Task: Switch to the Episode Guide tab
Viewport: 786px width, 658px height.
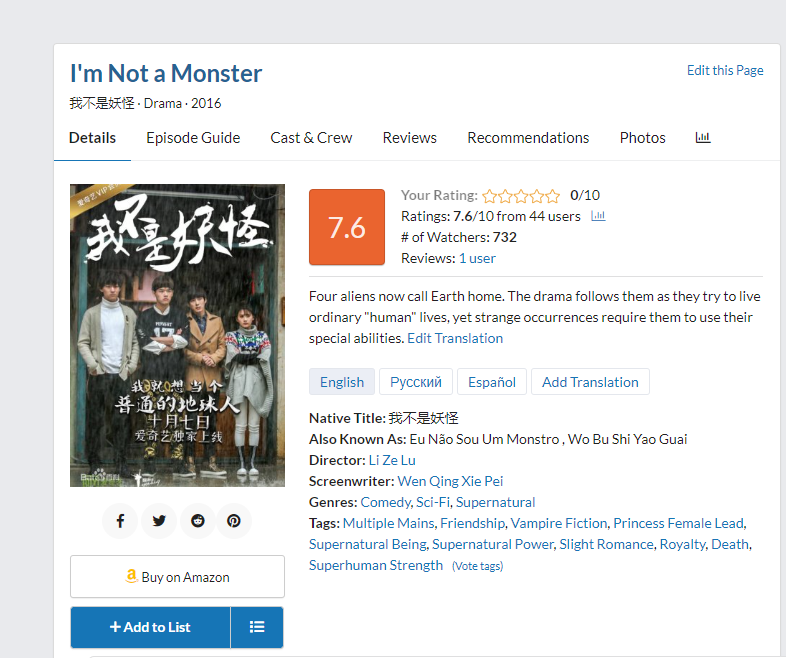Action: click(193, 138)
